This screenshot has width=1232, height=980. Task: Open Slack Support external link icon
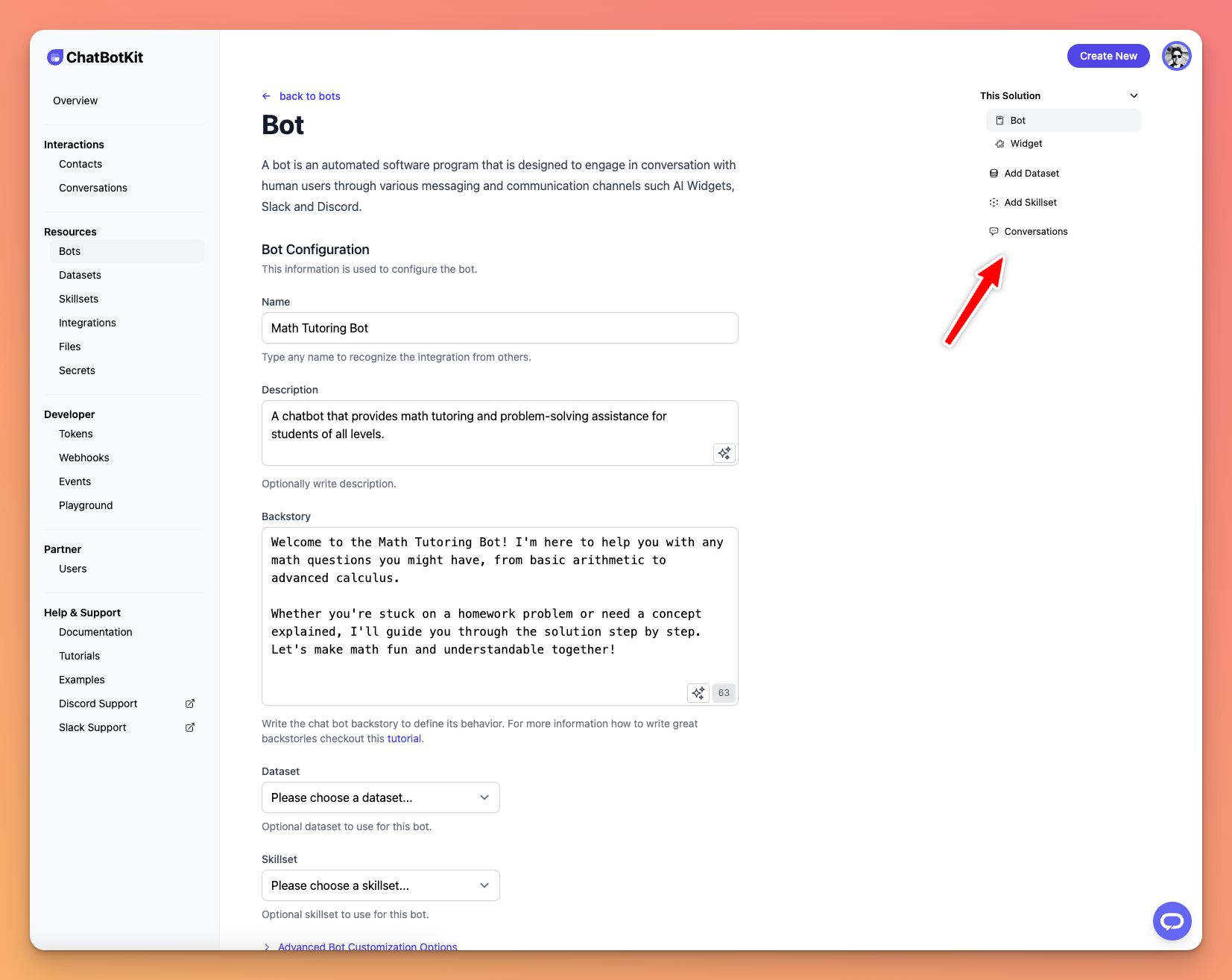click(x=190, y=727)
